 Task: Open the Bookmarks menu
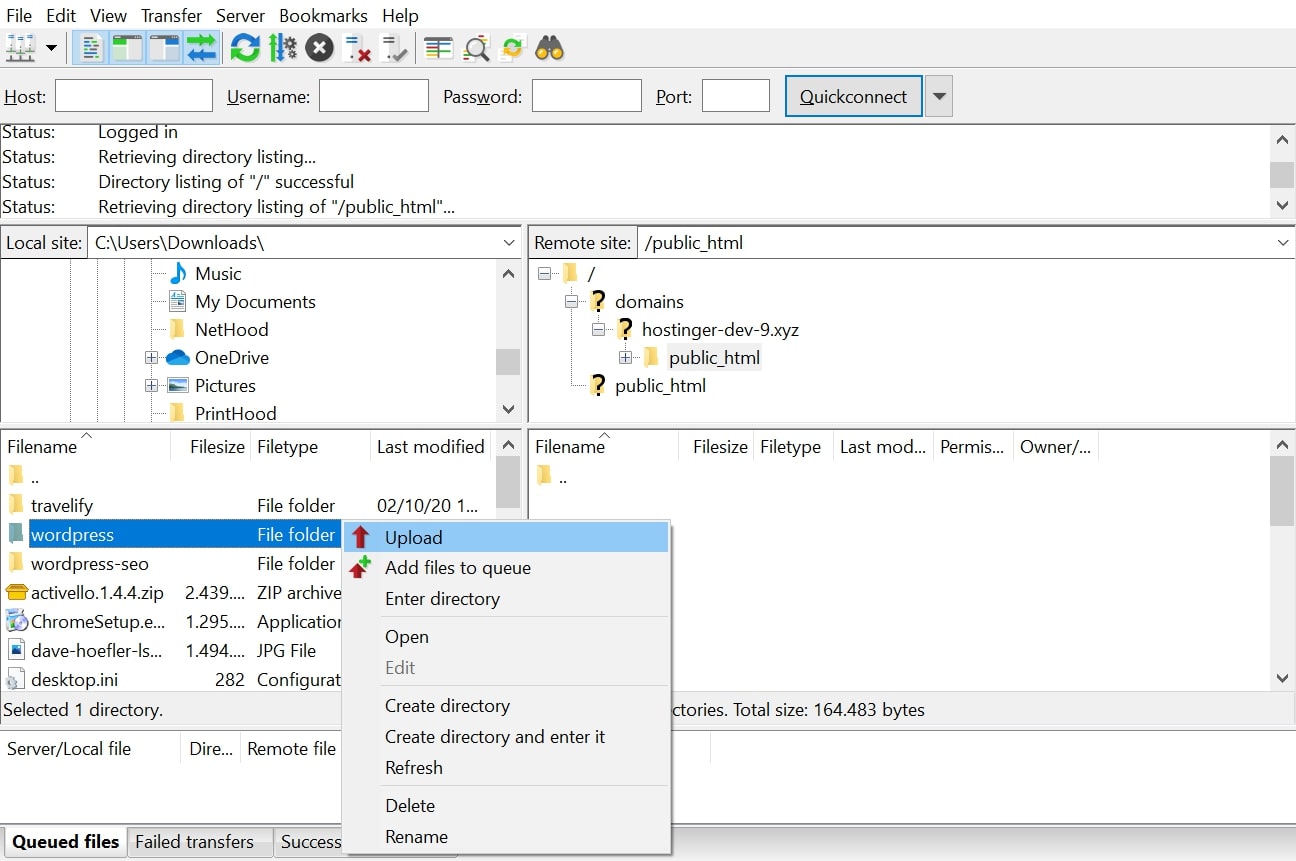pos(323,15)
